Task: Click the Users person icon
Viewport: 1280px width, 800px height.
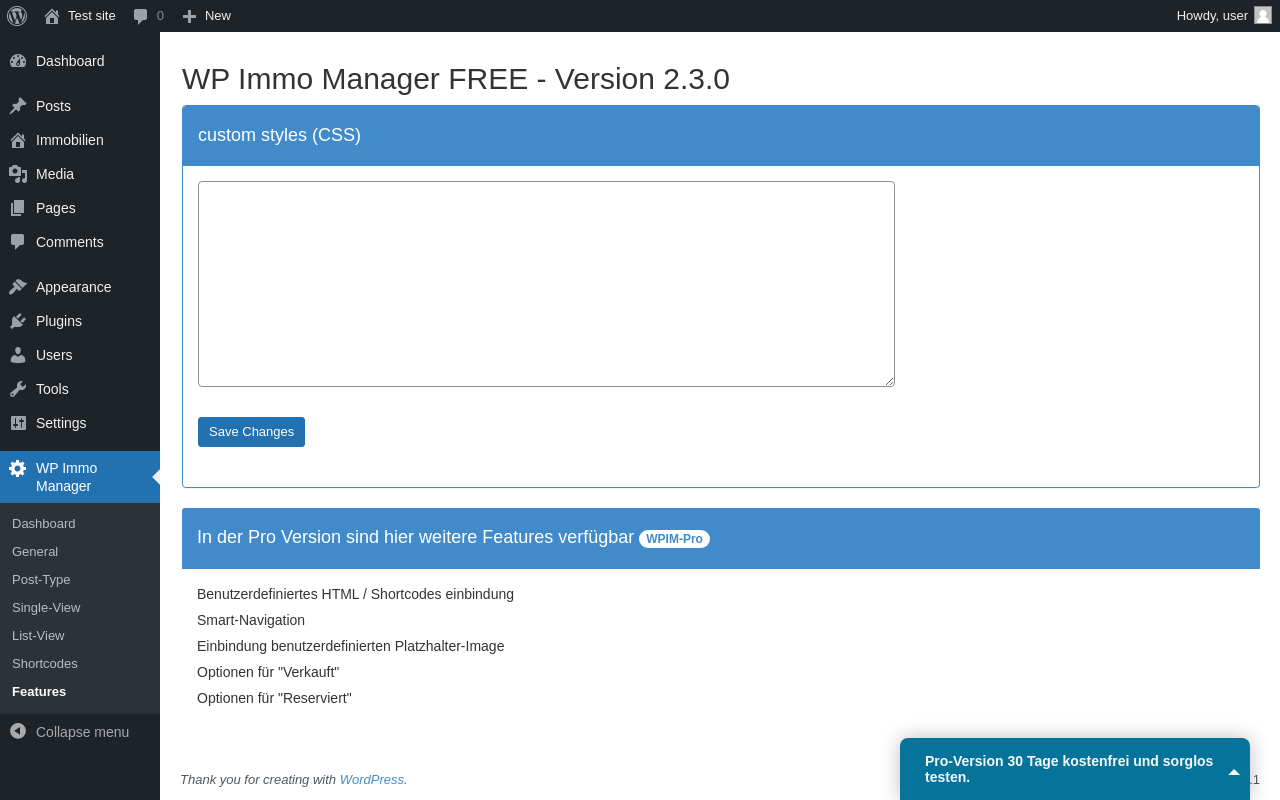Action: 18,355
